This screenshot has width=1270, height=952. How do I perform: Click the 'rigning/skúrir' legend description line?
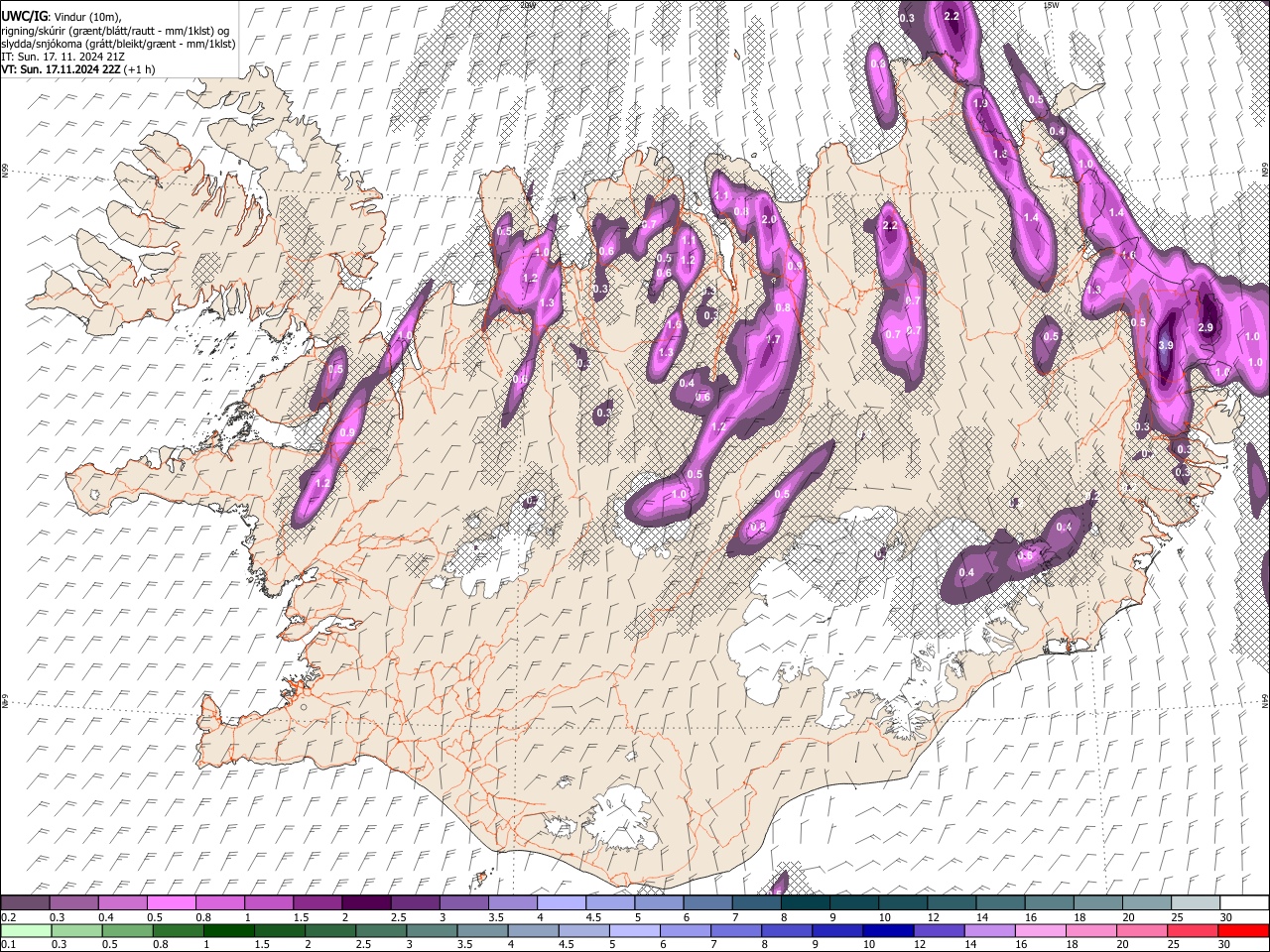pyautogui.click(x=114, y=30)
